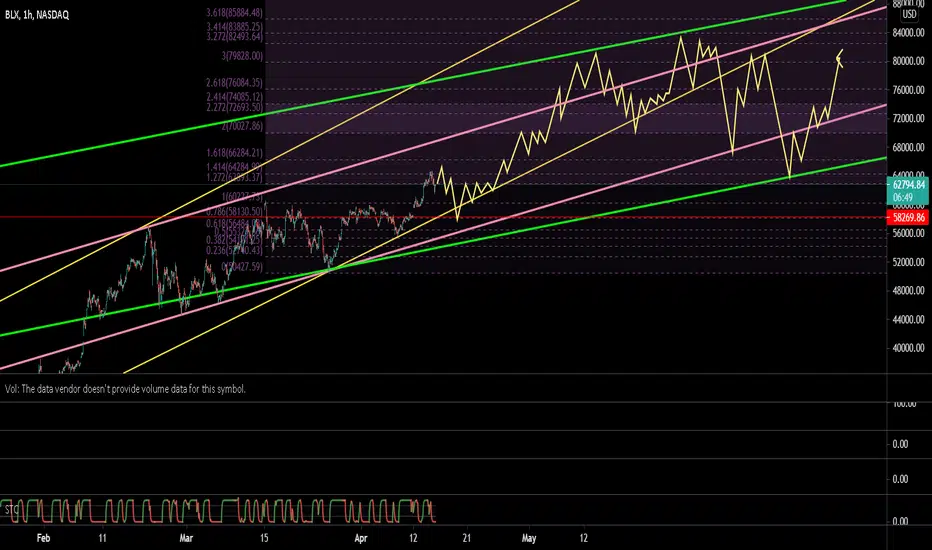
Task: Click the 68000.00 price axis label
Action: (908, 147)
